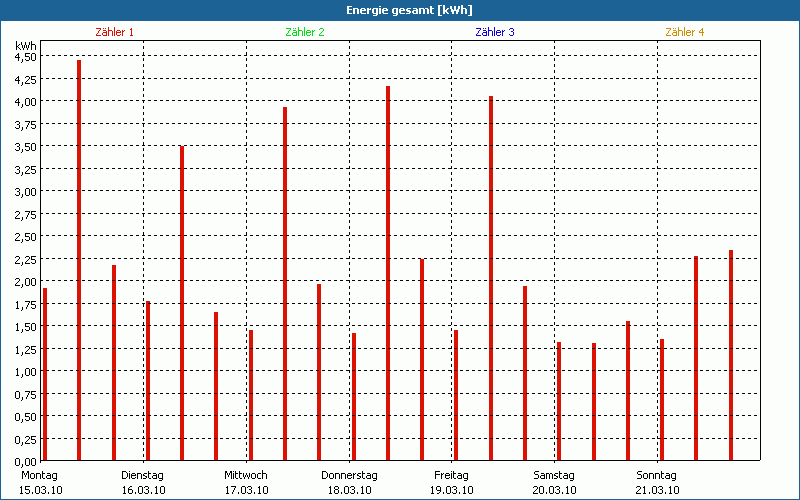Select the date 19.03.10
The image size is (800, 500).
point(452,491)
